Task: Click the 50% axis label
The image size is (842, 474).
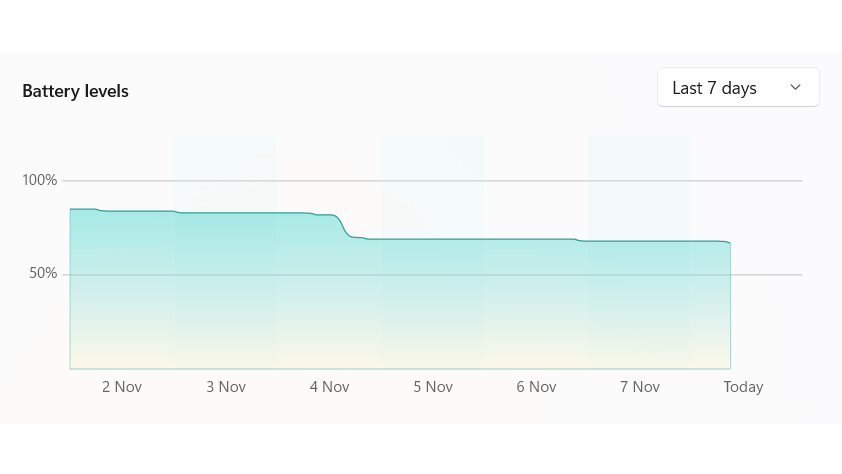Action: (x=43, y=274)
